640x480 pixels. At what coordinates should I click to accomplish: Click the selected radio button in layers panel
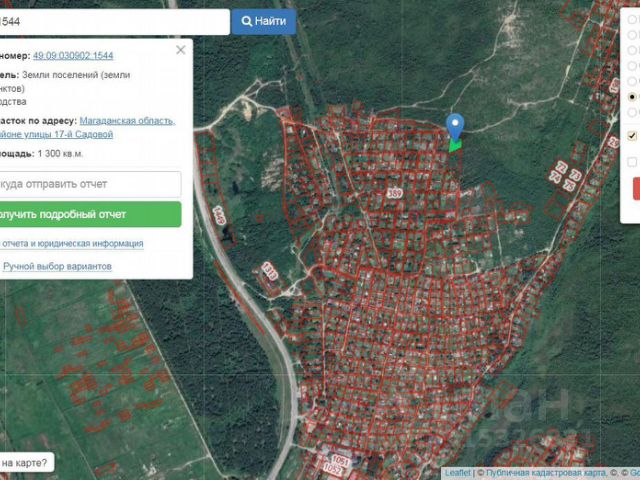(x=632, y=97)
